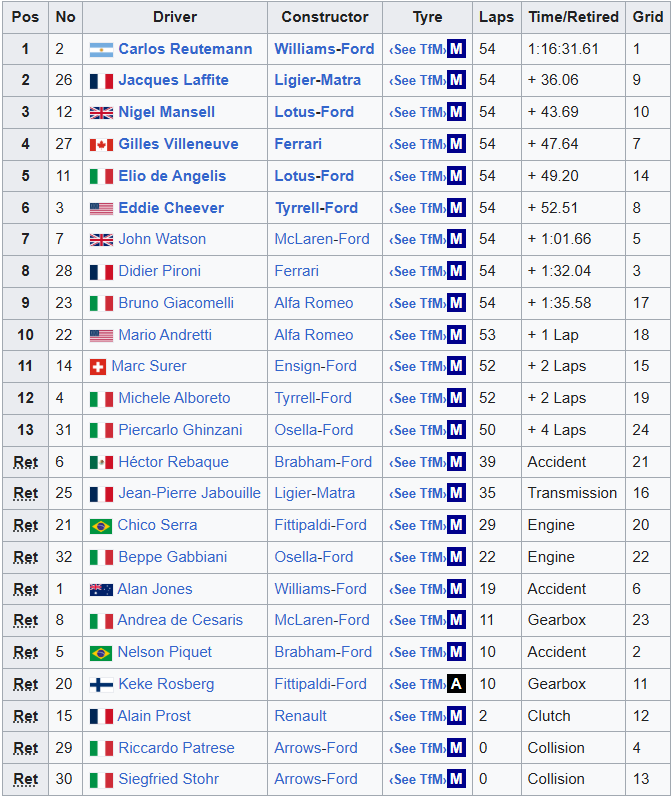Screen dimensions: 671x796
Task: Click the 'Clutch' retirement reason
Action: 549,716
